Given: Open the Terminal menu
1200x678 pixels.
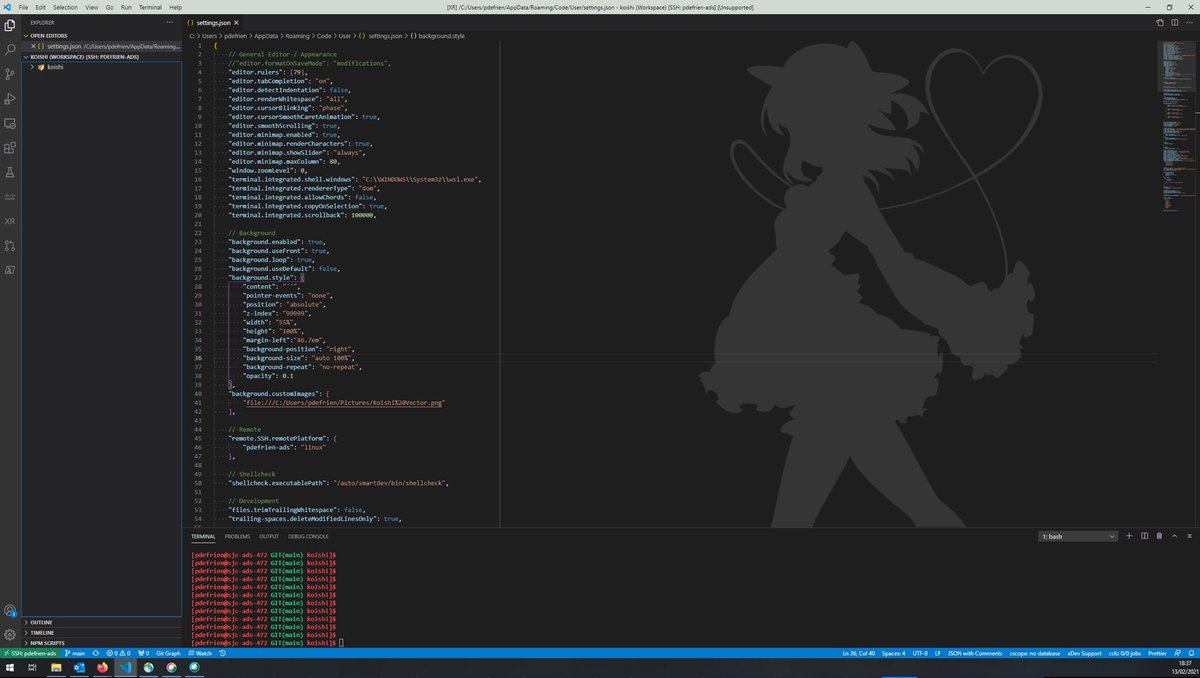Looking at the screenshot, I should tap(151, 7).
